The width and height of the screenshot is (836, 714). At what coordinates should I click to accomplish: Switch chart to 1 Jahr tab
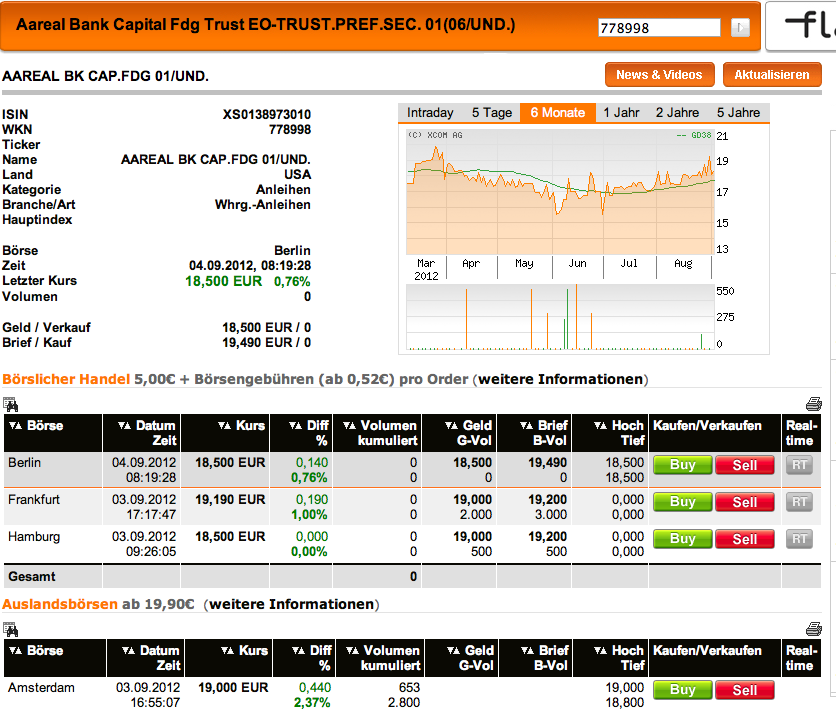[x=621, y=113]
